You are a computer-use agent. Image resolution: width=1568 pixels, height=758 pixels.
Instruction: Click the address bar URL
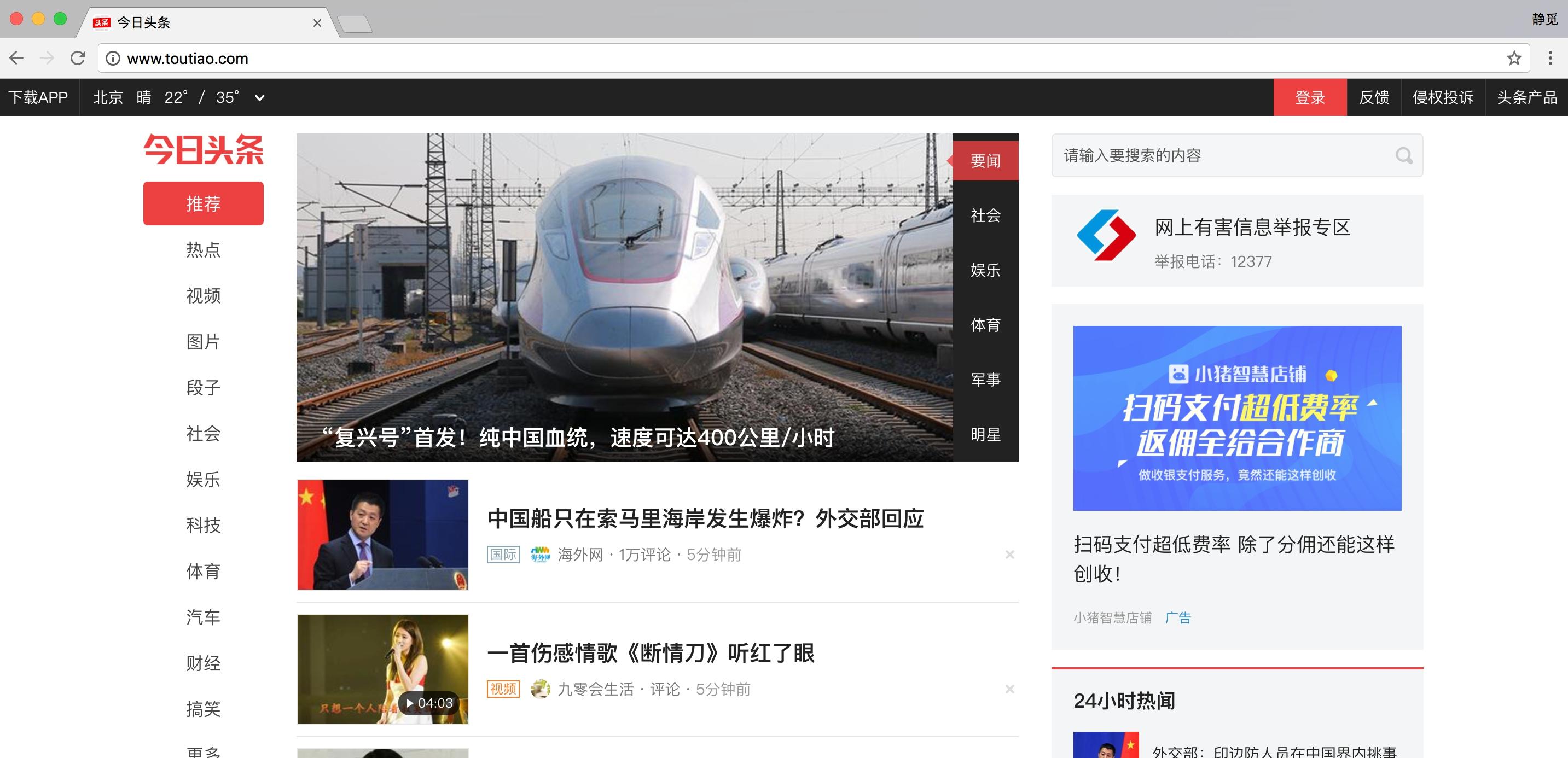pyautogui.click(x=188, y=59)
